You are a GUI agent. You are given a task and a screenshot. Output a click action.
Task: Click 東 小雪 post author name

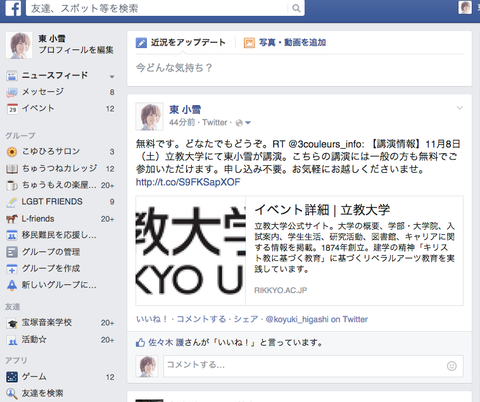pos(185,110)
